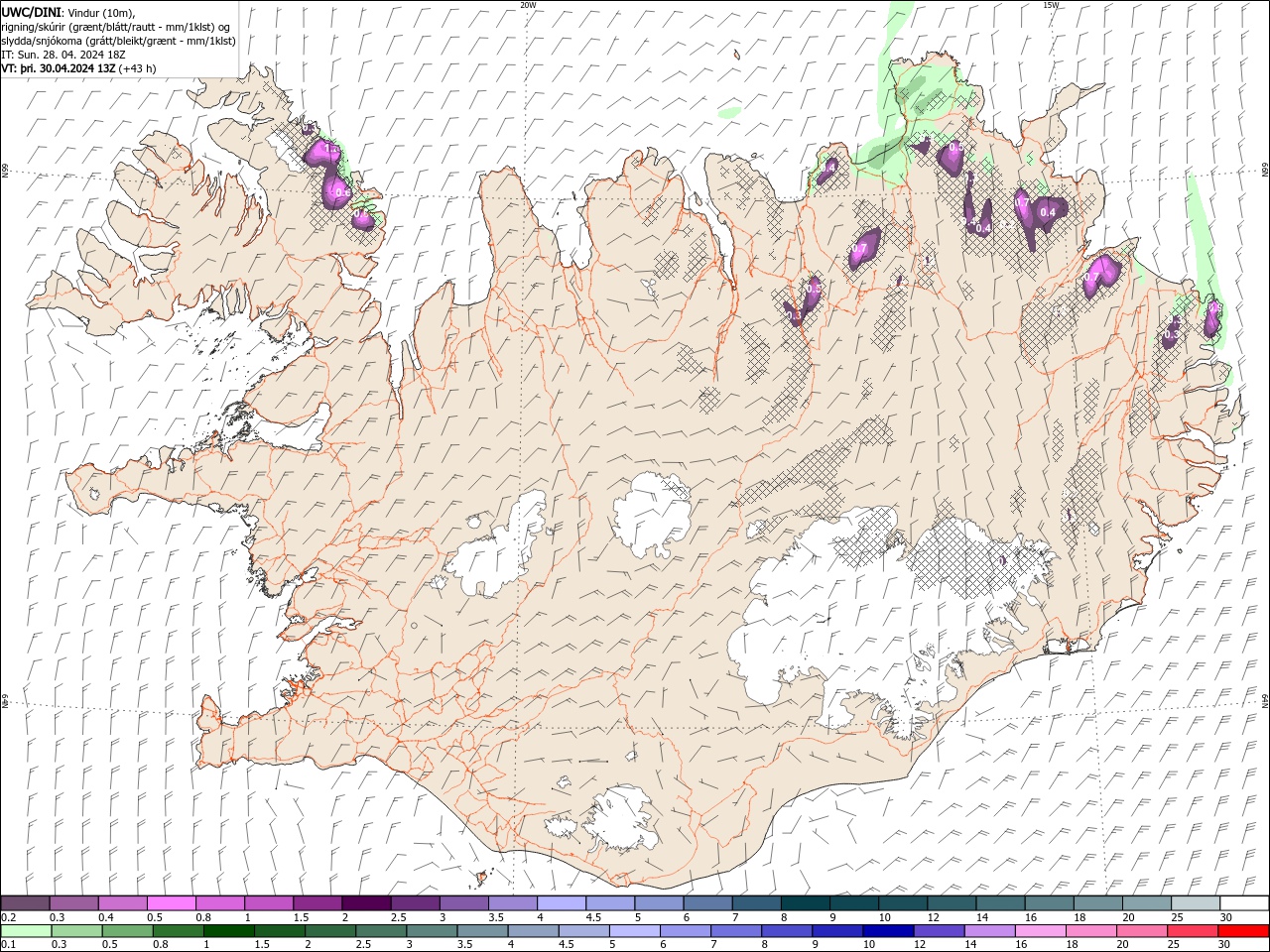Click the snow legend swatch labeled 0.2
The width and height of the screenshot is (1270, 952).
pos(25,903)
